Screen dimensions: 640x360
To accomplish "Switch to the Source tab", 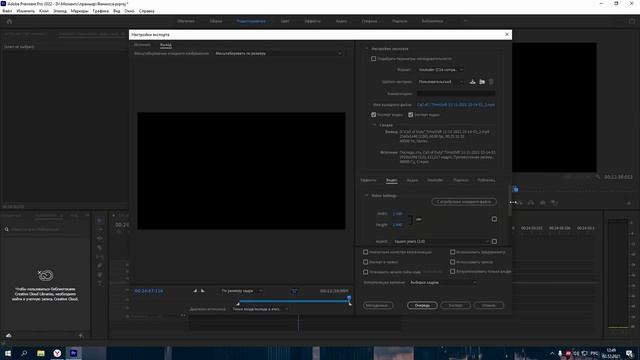I will (x=142, y=45).
